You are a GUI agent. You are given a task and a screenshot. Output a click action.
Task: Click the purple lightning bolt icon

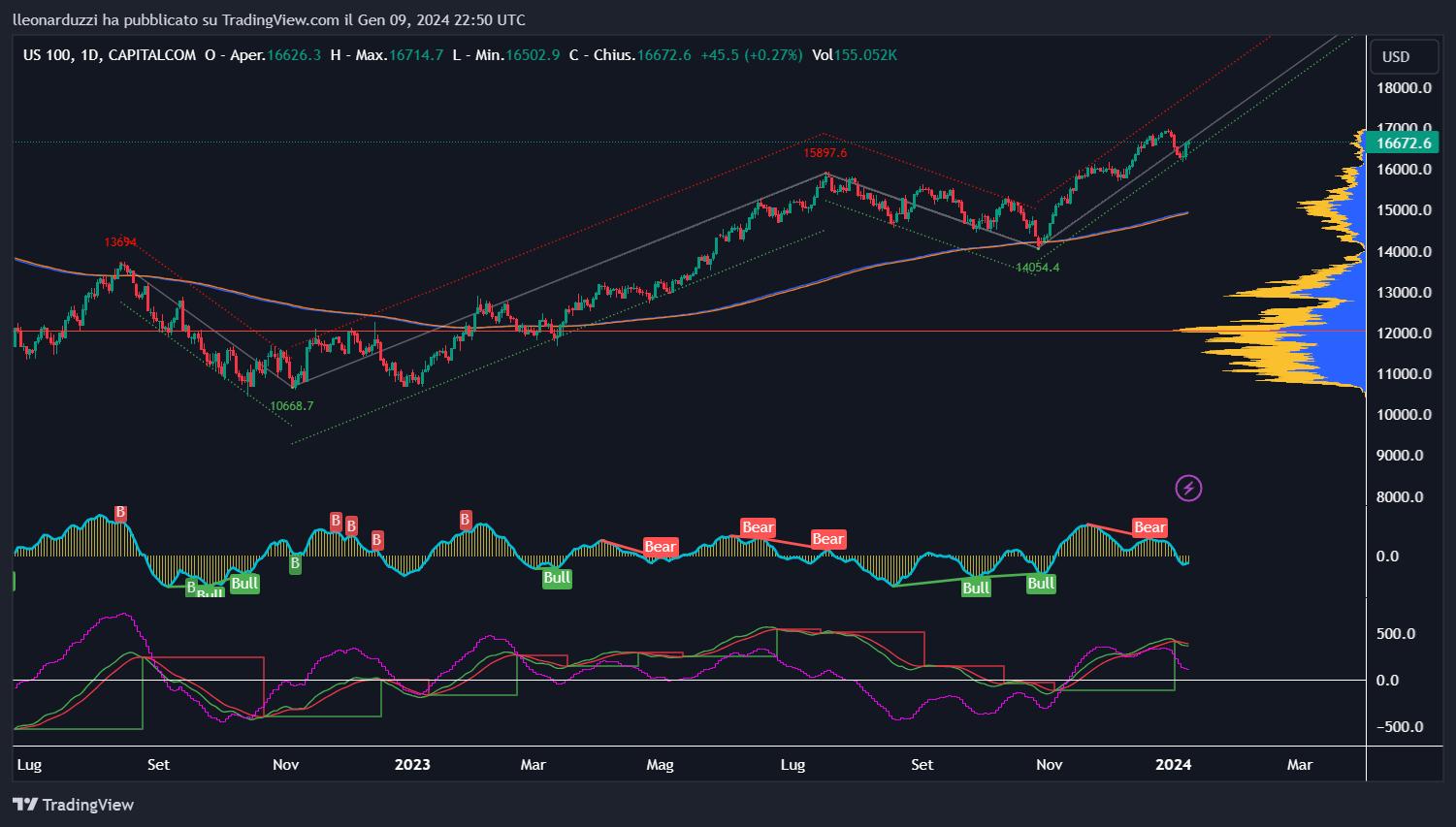coord(1188,488)
